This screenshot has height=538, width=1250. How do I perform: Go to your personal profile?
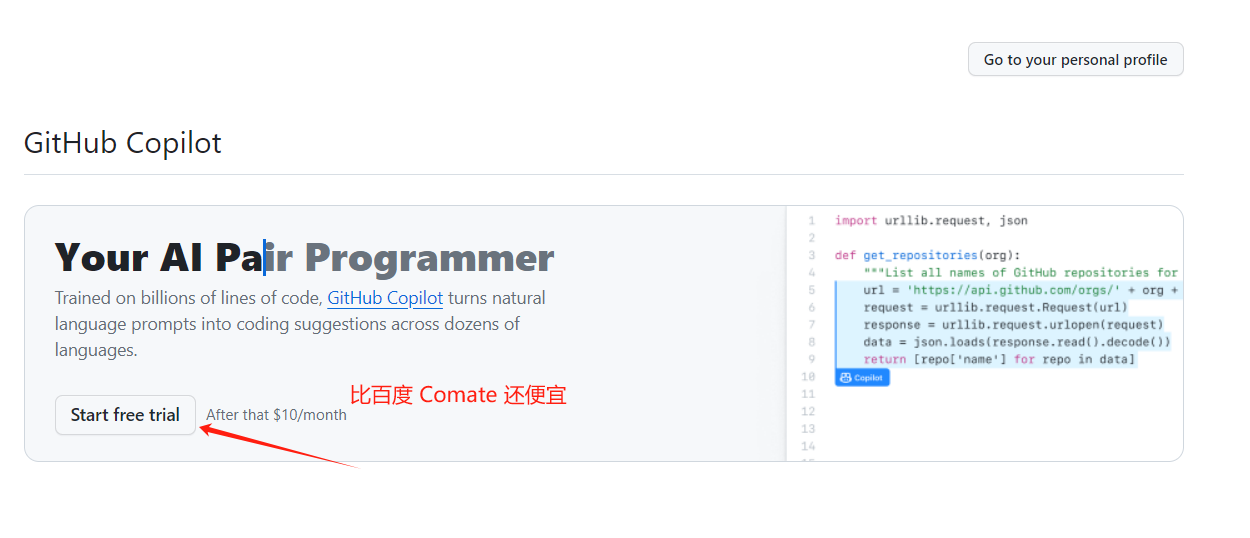(x=1075, y=60)
